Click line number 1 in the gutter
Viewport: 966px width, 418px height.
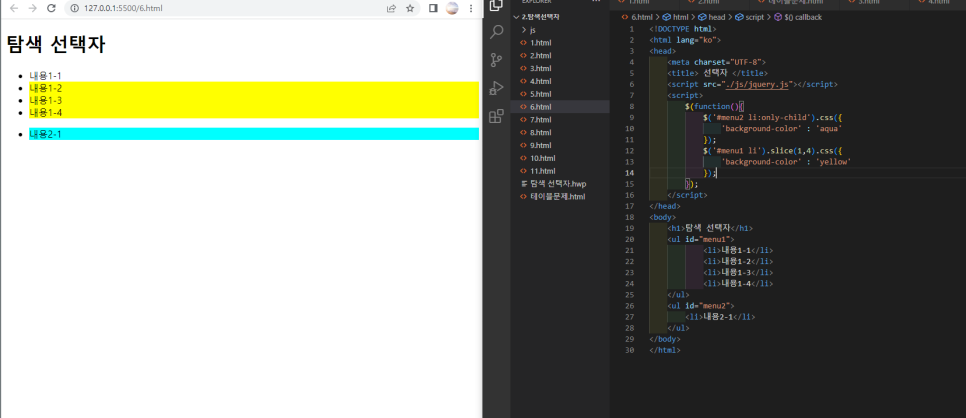point(631,29)
